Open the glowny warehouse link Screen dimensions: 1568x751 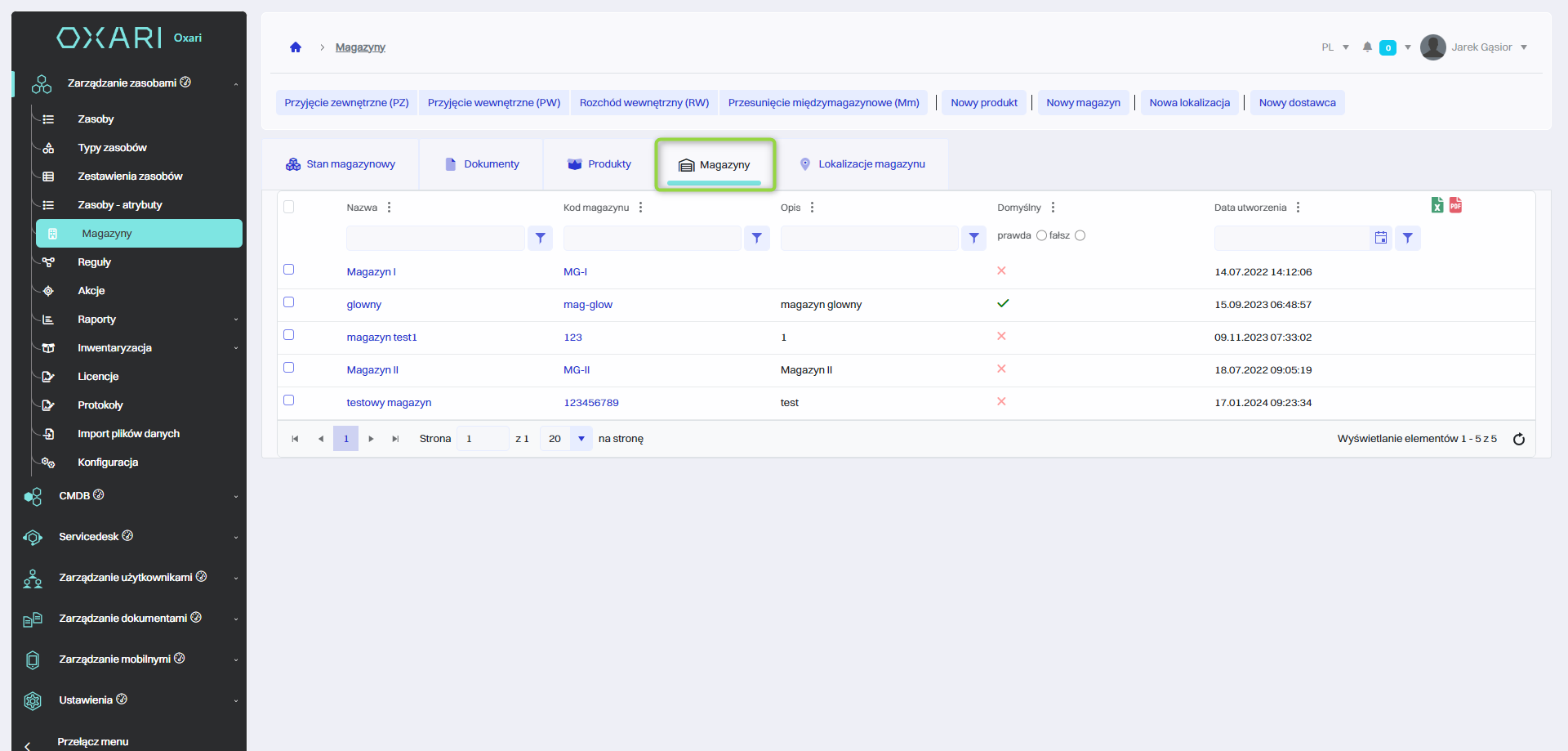[364, 305]
